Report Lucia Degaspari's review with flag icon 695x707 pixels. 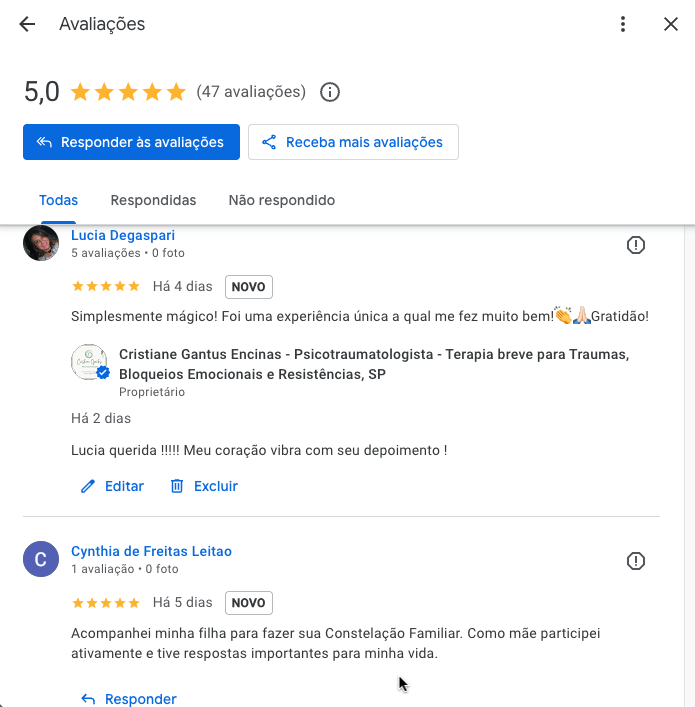pos(636,245)
